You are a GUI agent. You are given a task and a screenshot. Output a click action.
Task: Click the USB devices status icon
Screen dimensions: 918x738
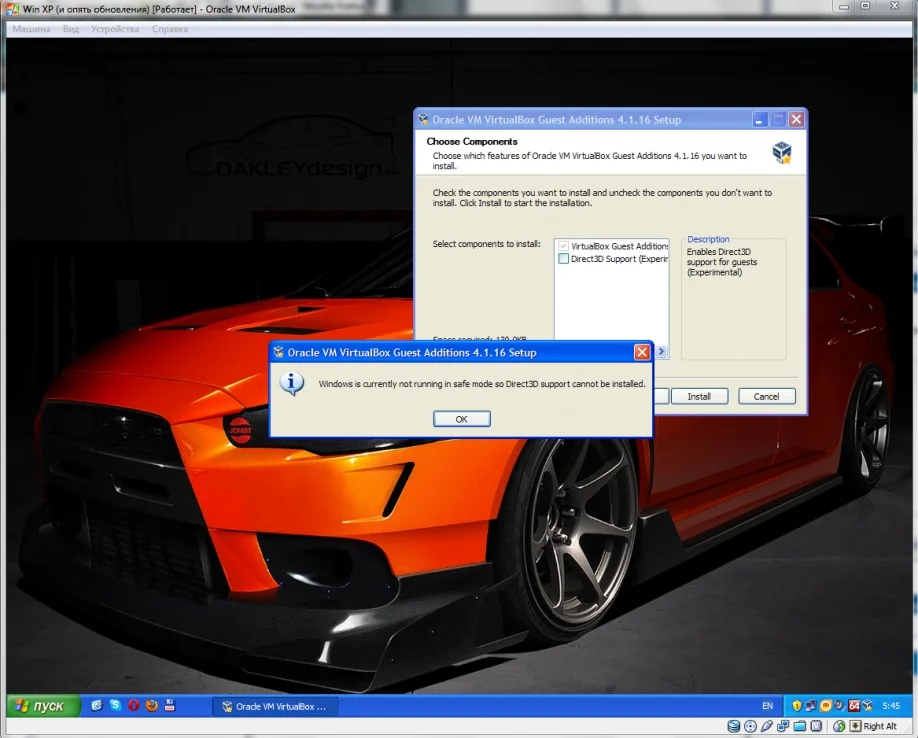point(767,726)
